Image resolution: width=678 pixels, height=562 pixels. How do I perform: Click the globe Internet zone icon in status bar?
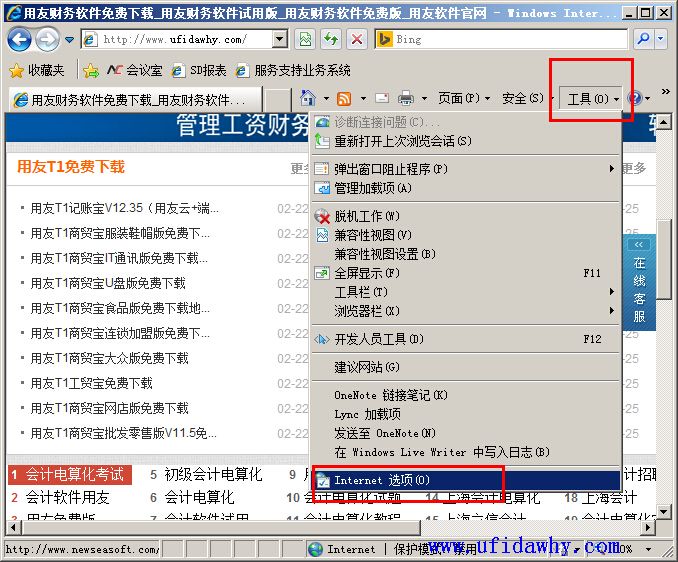(315, 549)
